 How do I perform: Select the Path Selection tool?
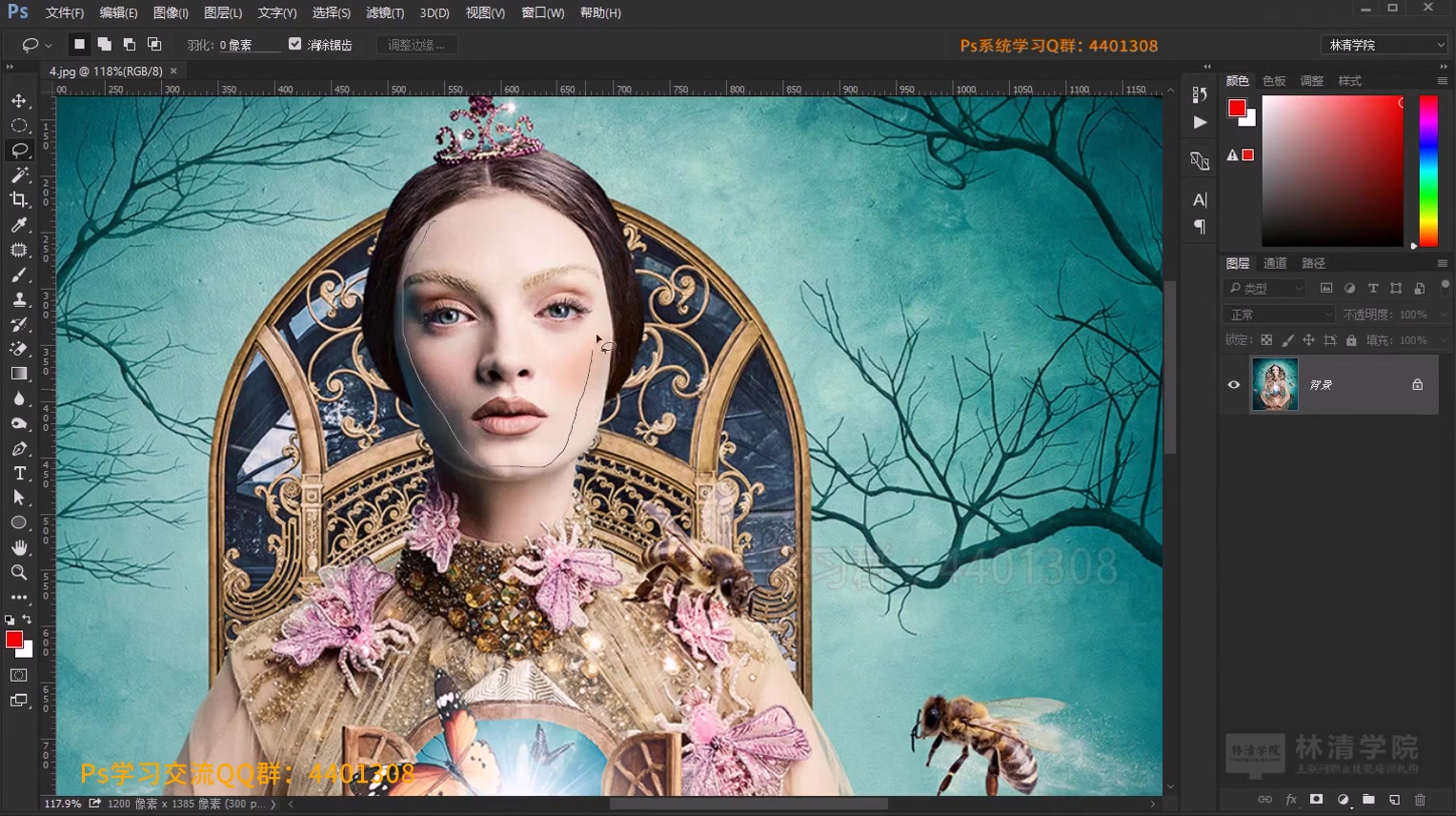point(19,498)
